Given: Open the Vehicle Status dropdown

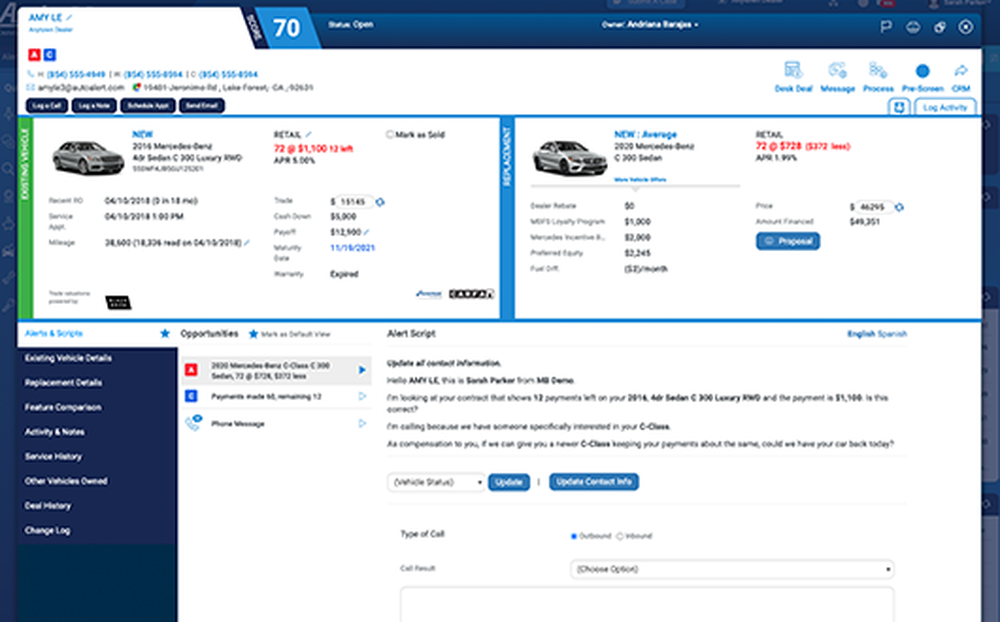Looking at the screenshot, I should [x=436, y=482].
